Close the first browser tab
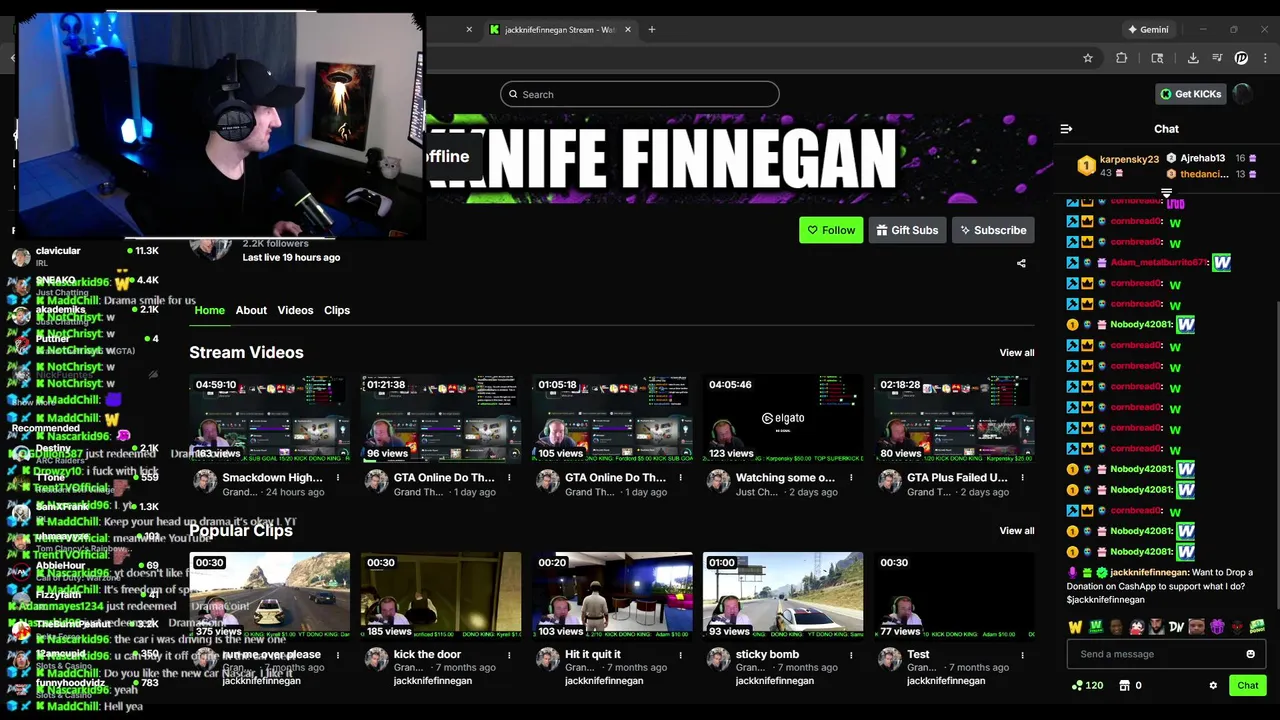 tap(469, 30)
